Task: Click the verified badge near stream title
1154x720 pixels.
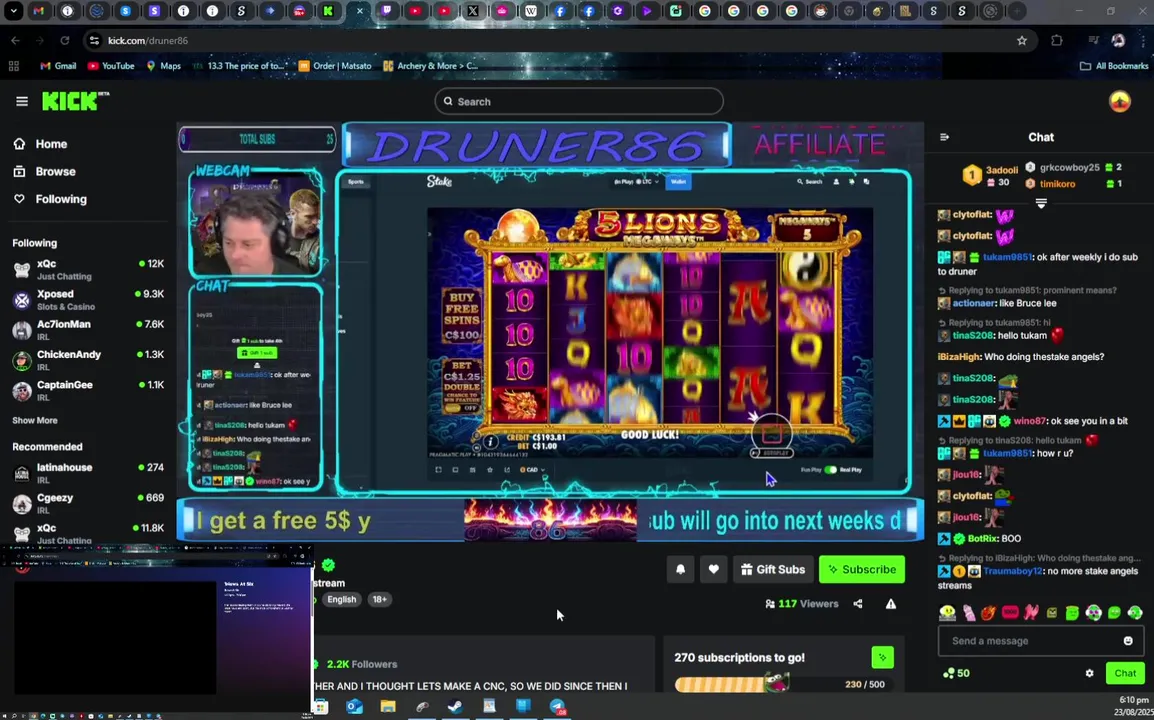Action: coord(328,565)
